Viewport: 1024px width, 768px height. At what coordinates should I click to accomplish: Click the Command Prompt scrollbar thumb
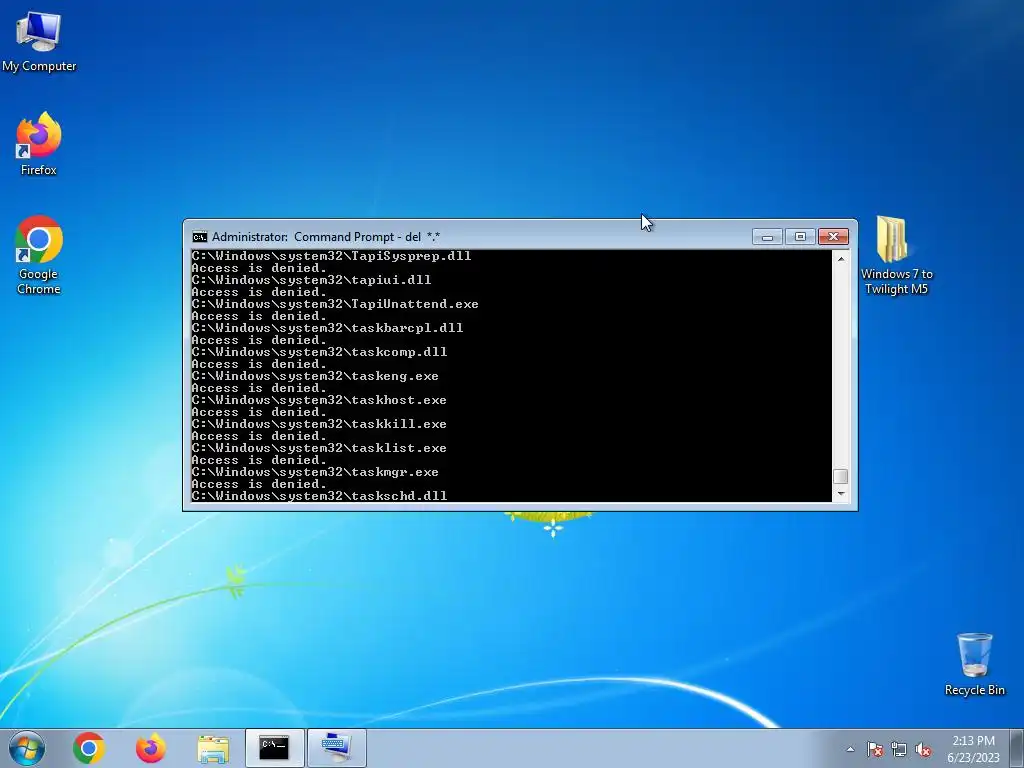pos(841,476)
